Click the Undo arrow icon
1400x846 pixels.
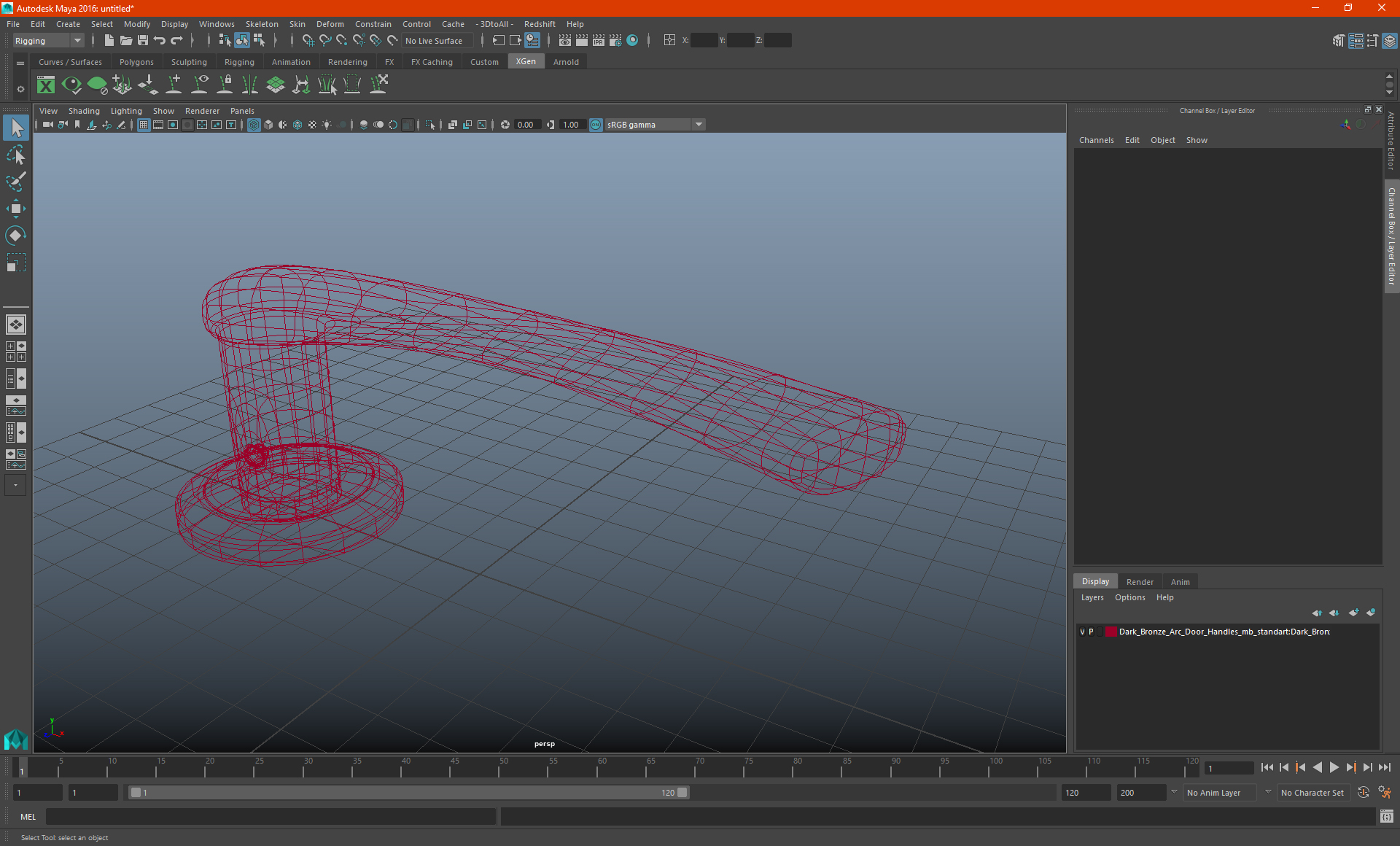click(160, 41)
